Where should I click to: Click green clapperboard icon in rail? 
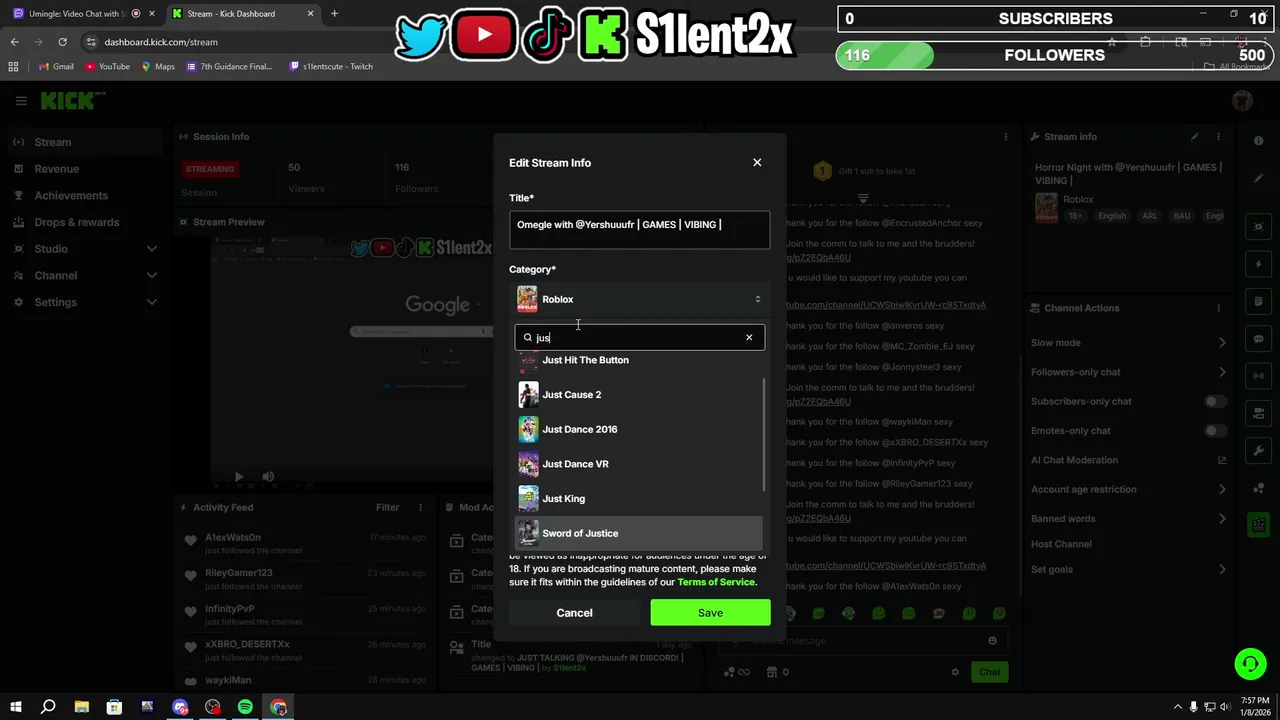coord(1259,524)
